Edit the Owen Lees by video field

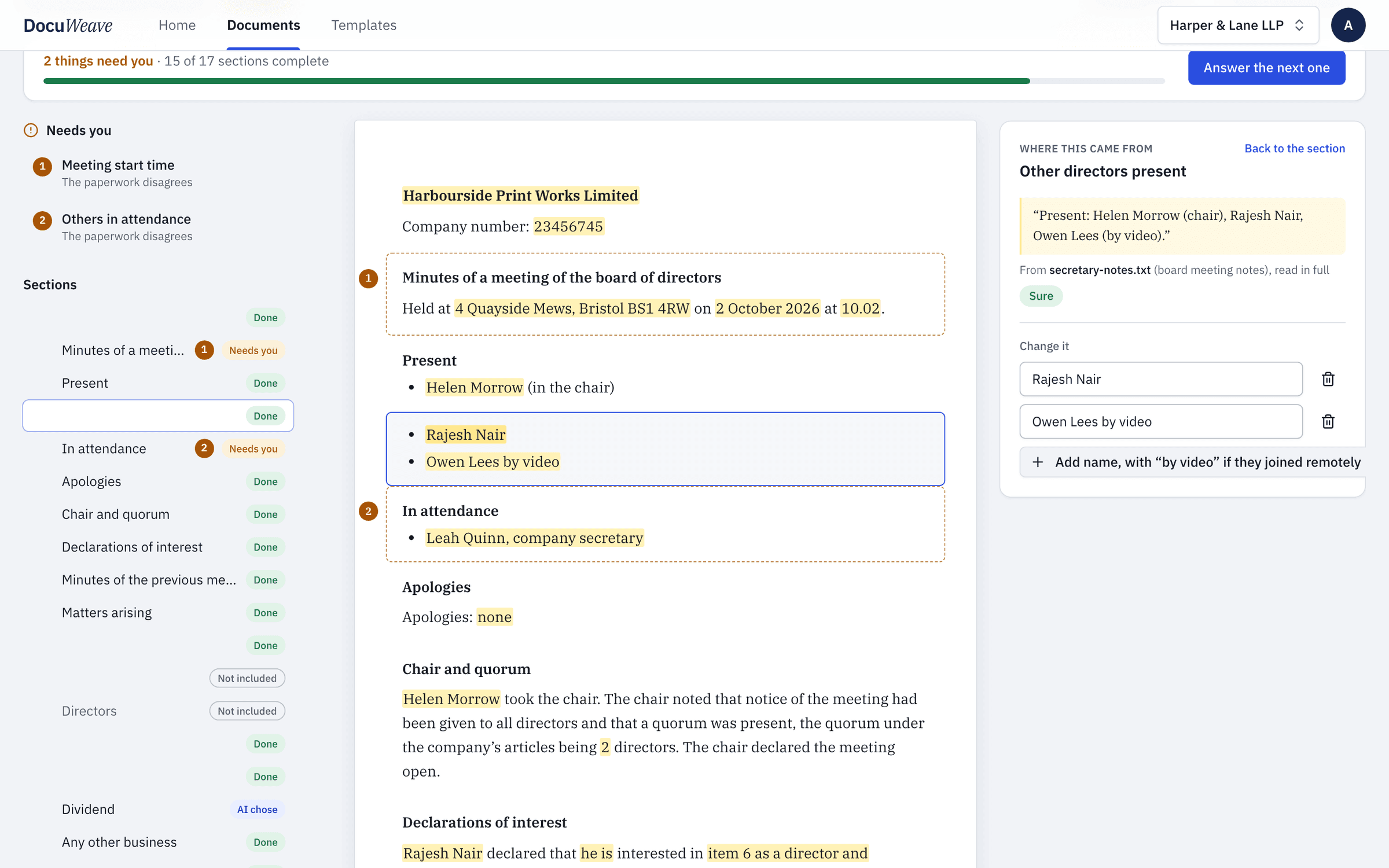1161,421
